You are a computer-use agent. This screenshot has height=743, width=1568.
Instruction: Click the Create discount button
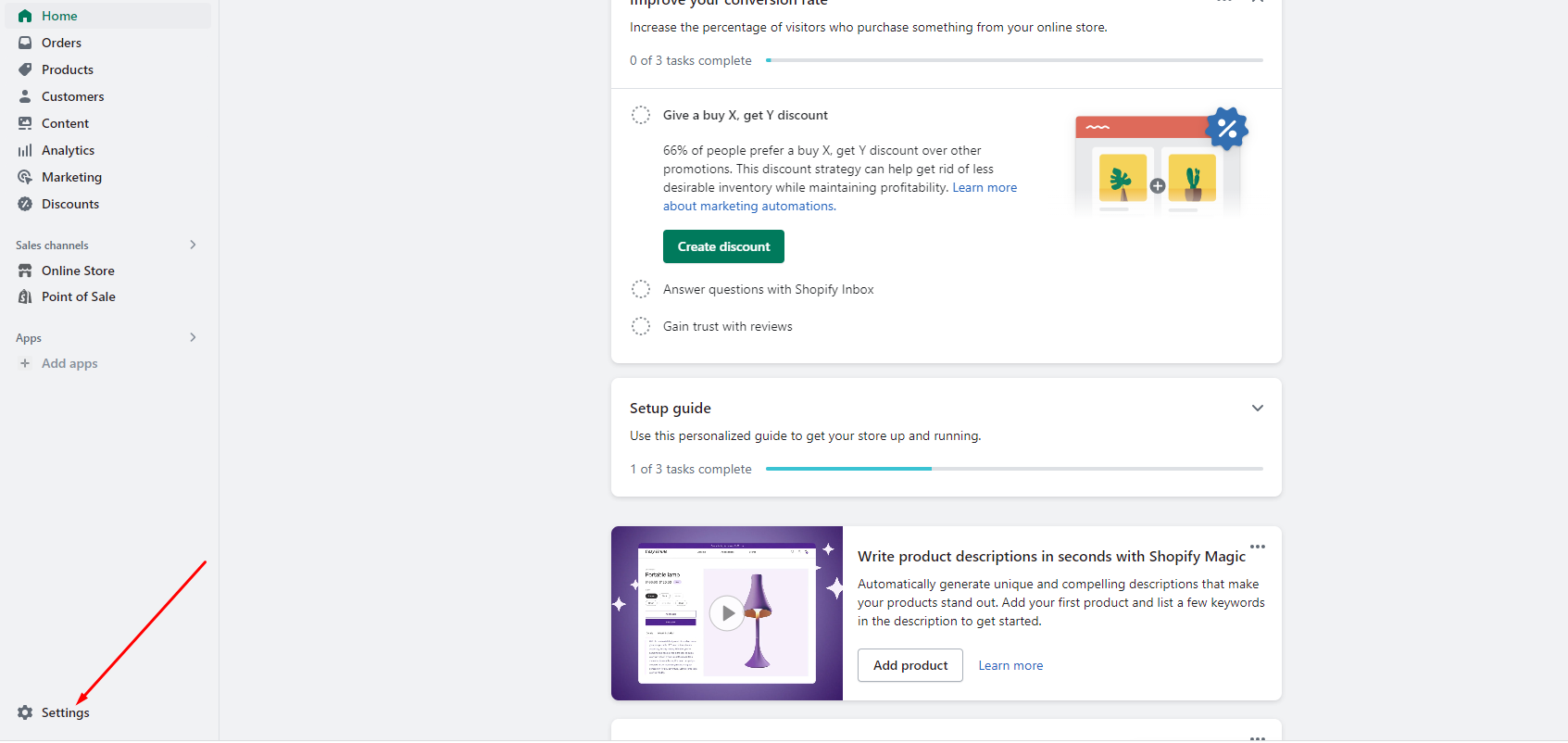click(x=723, y=246)
